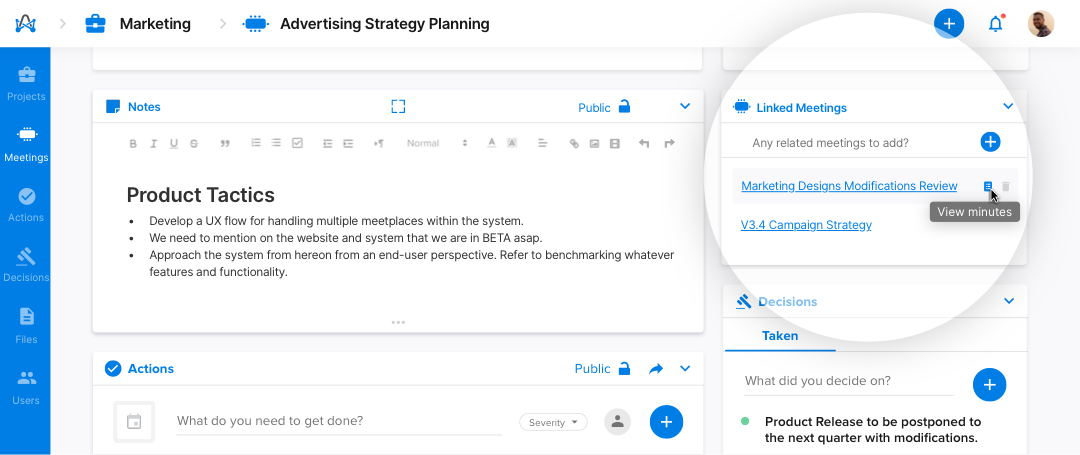Go to Files in sidebar
Screen dimensions: 1080x455
point(26,326)
